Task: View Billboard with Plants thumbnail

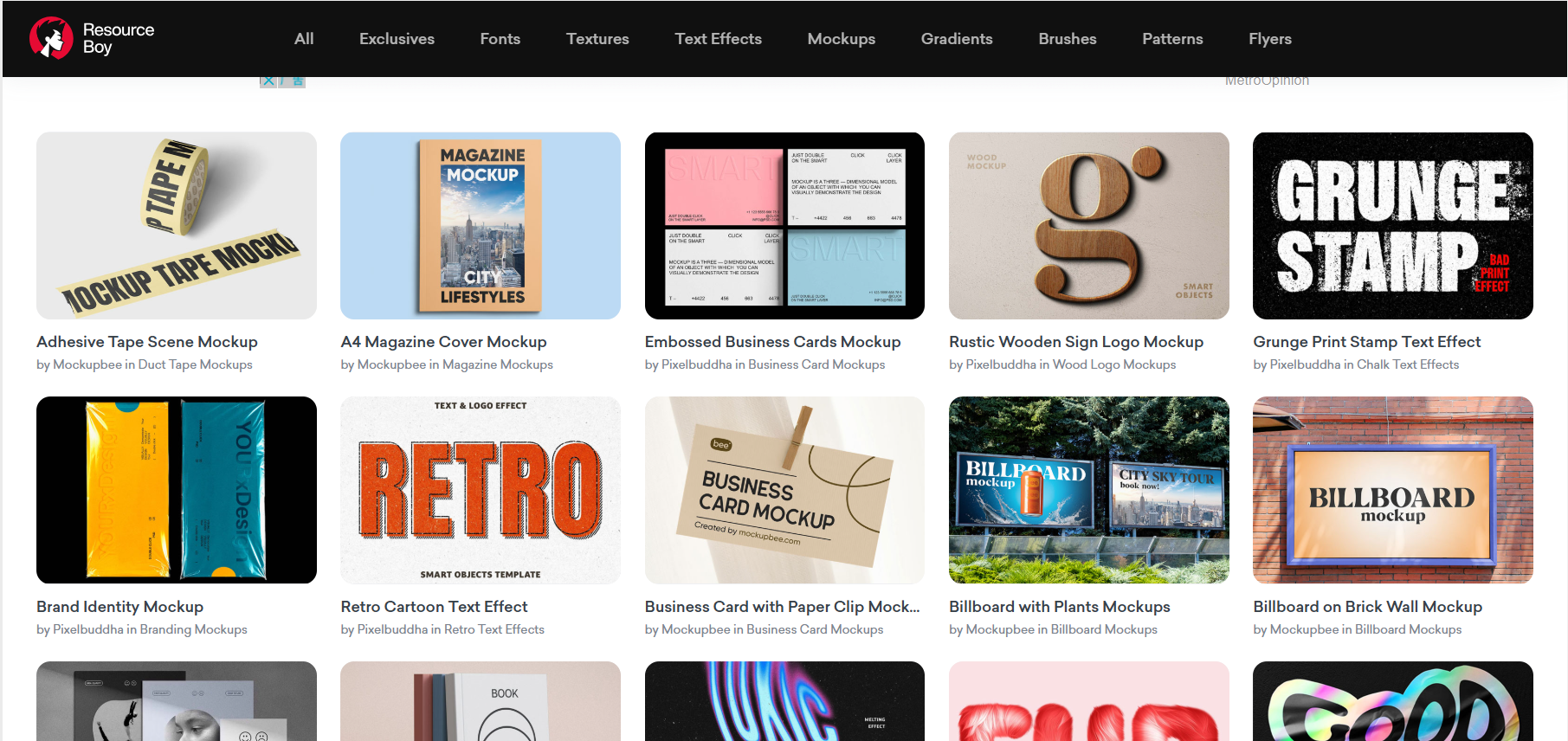Action: (x=1089, y=490)
